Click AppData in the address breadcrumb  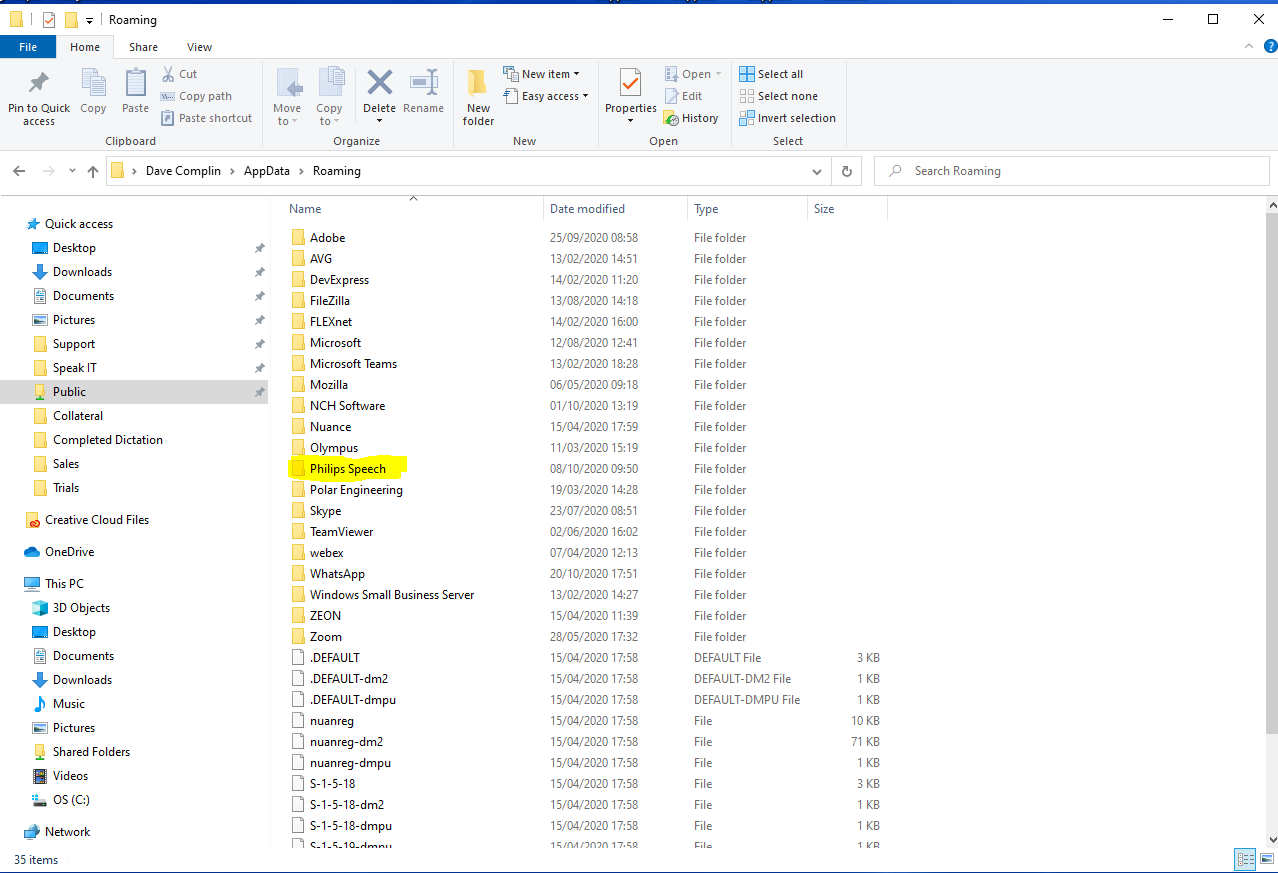tap(266, 171)
